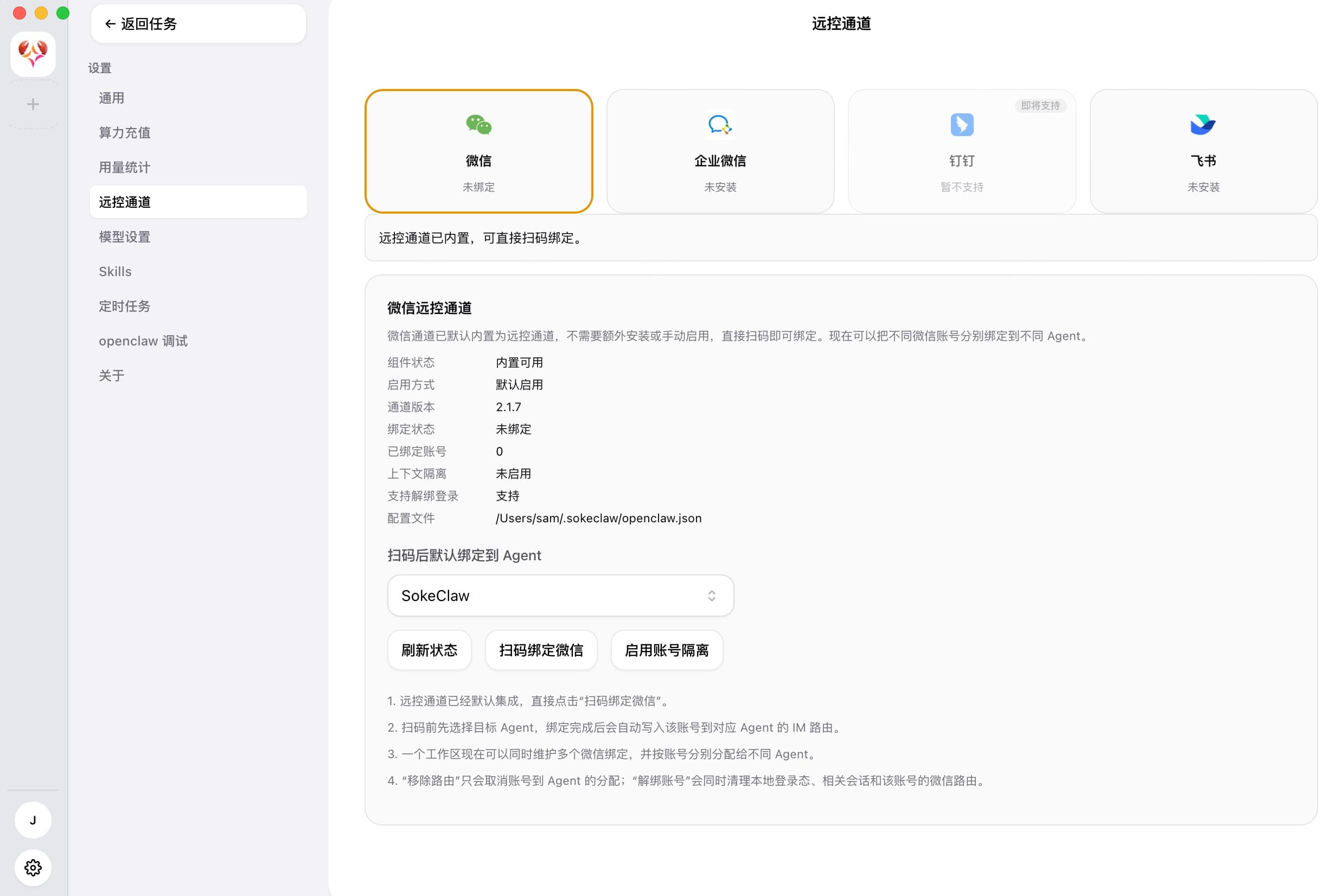The height and width of the screenshot is (896, 1342).
Task: Open 模型设置 in the sidebar
Action: click(125, 236)
